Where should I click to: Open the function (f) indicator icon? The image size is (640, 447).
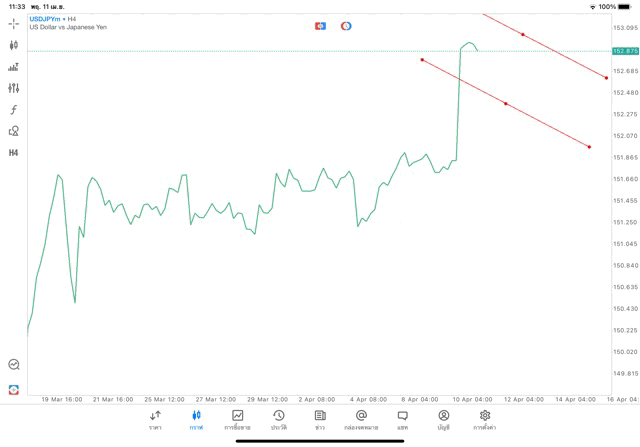click(13, 110)
